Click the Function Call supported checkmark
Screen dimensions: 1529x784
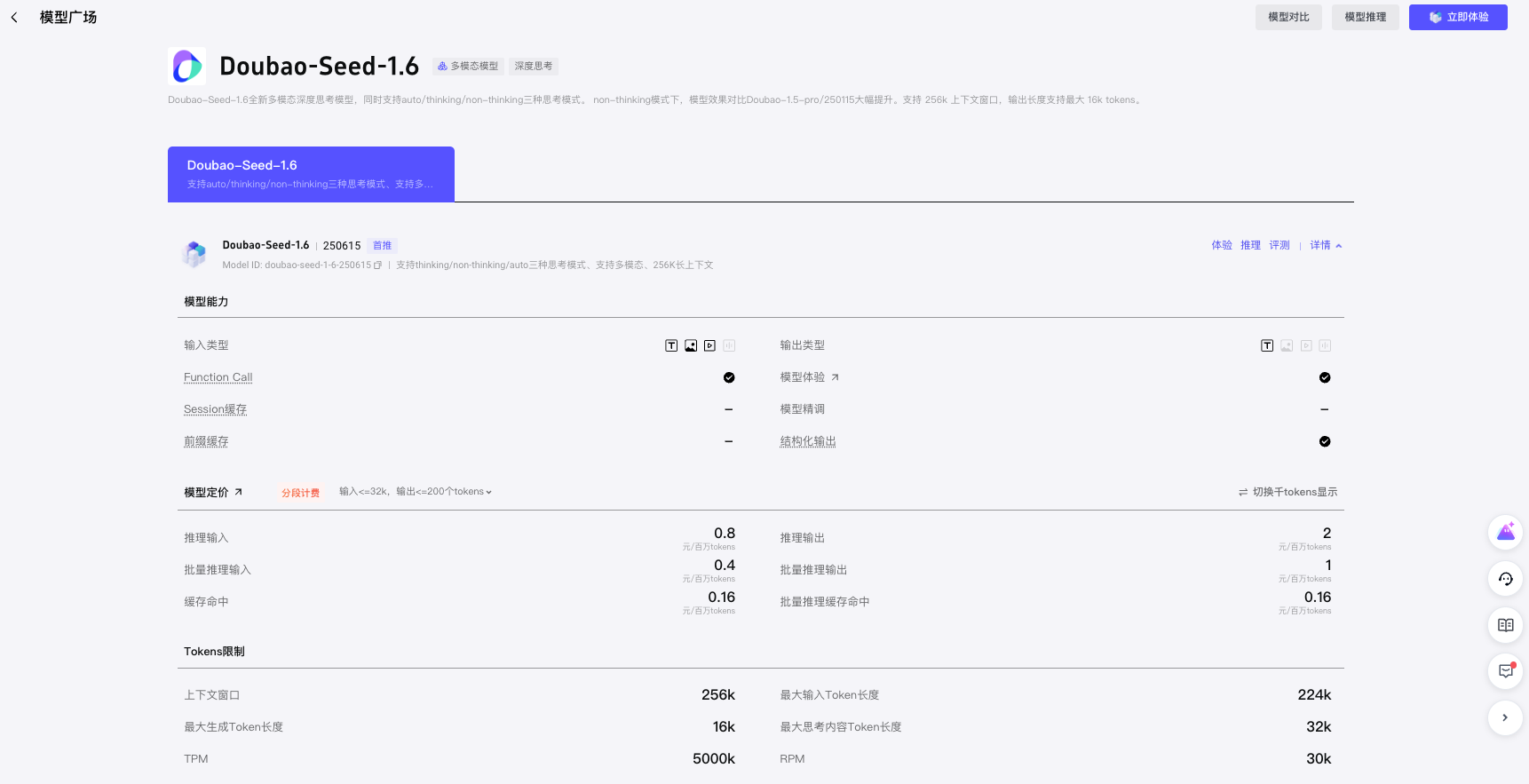(729, 377)
